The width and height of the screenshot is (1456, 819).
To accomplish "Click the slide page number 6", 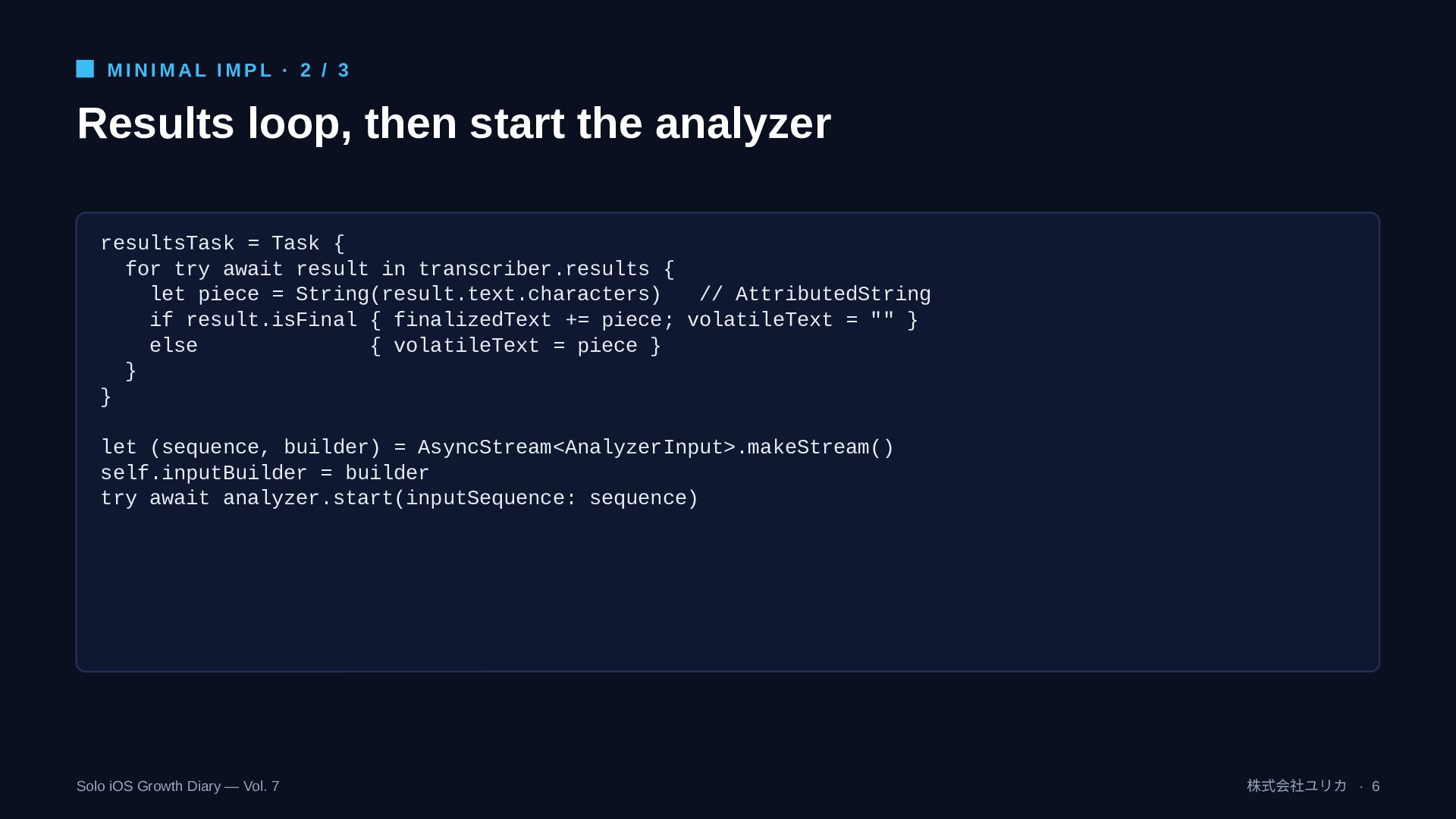I will coord(1376,786).
